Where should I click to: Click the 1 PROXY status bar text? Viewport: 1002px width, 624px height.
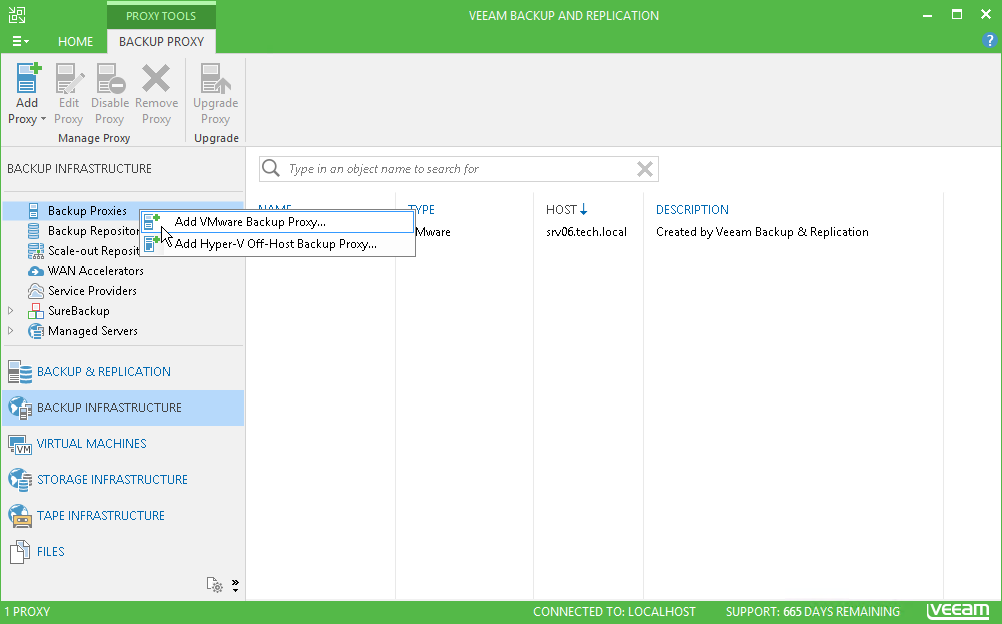[x=27, y=611]
